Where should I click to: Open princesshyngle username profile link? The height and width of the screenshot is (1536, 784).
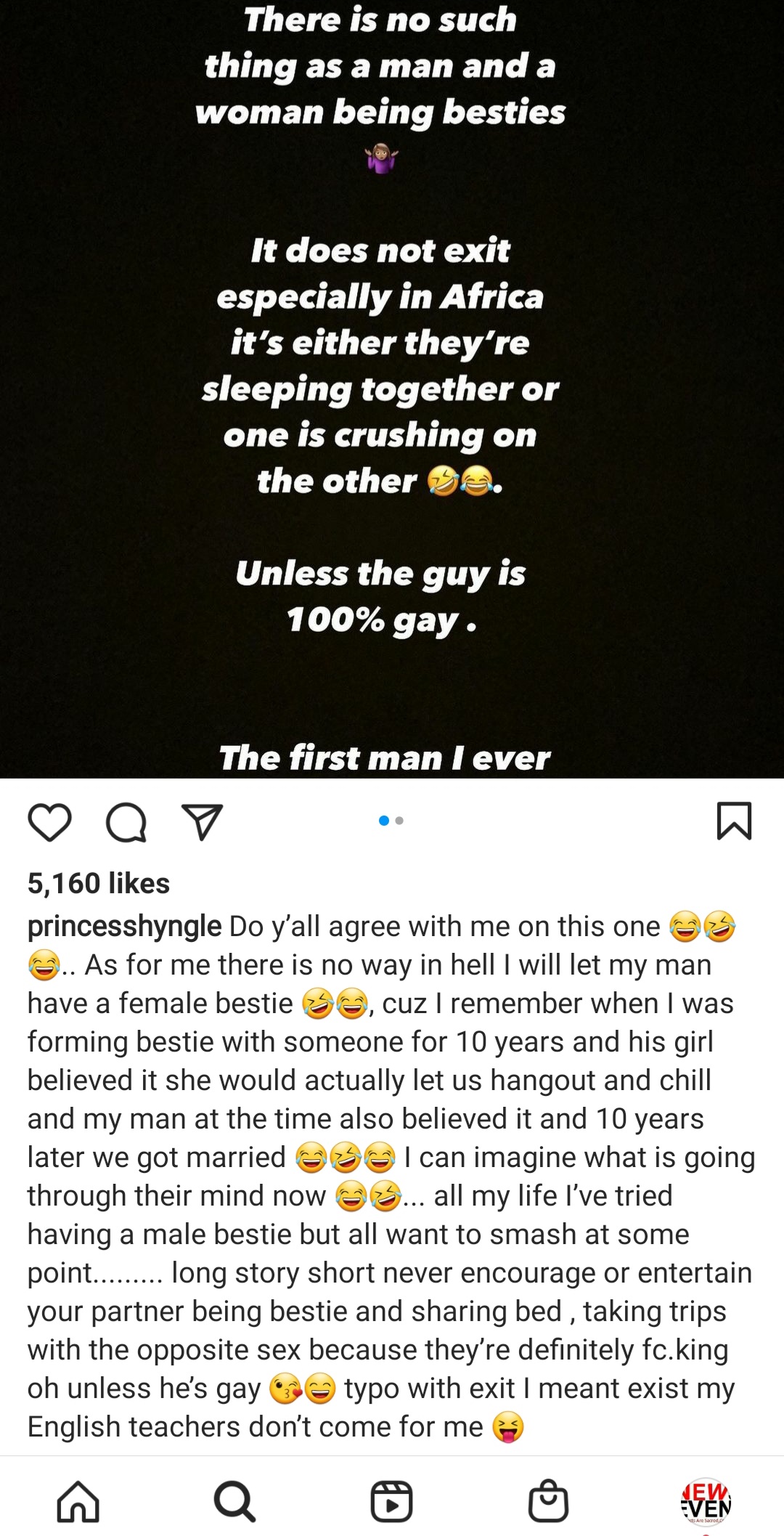(x=124, y=927)
